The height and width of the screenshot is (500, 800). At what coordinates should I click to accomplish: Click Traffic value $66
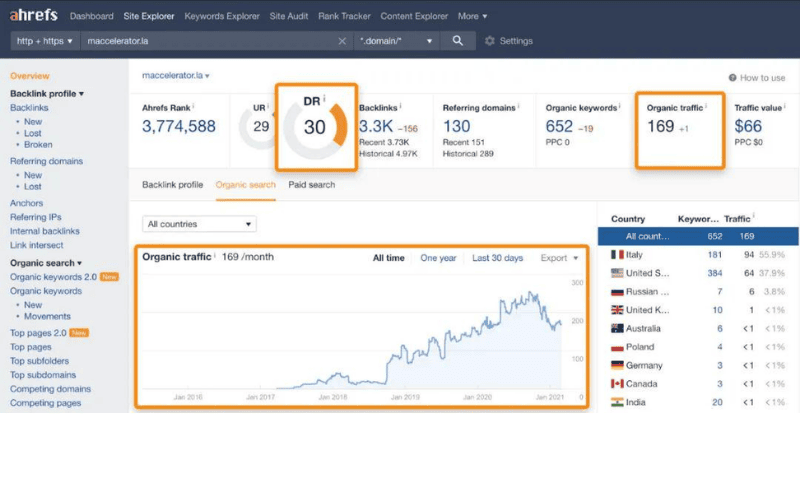click(748, 126)
